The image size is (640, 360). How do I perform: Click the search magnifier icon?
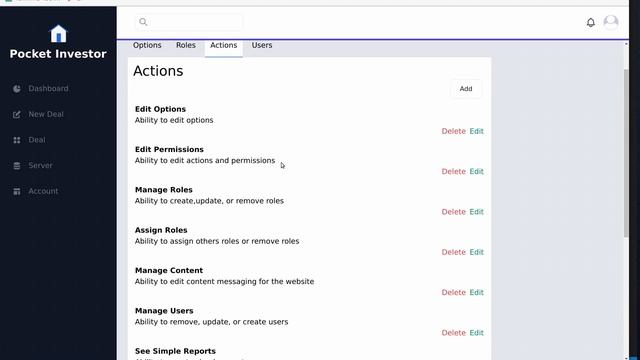pyautogui.click(x=143, y=22)
